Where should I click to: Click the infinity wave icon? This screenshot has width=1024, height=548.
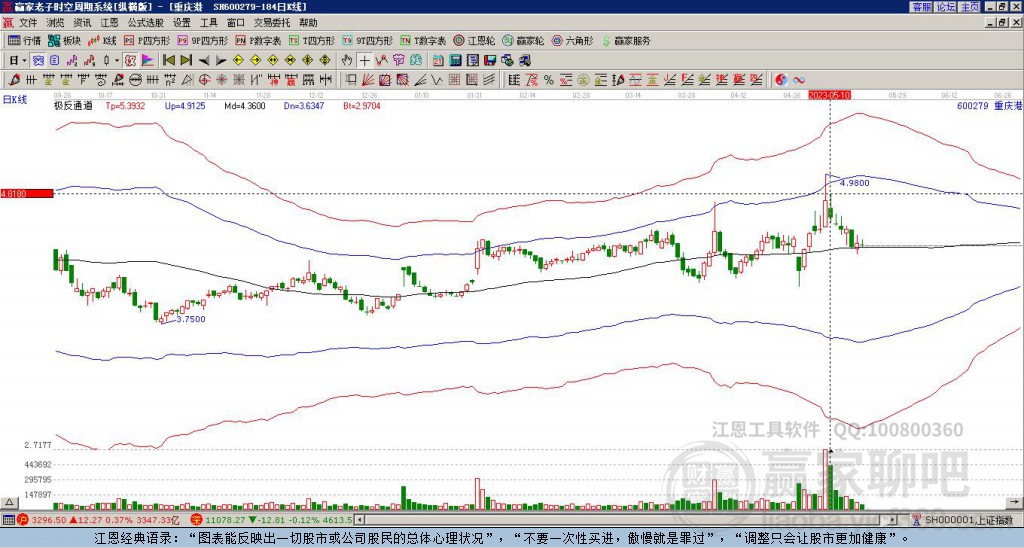pyautogui.click(x=799, y=80)
